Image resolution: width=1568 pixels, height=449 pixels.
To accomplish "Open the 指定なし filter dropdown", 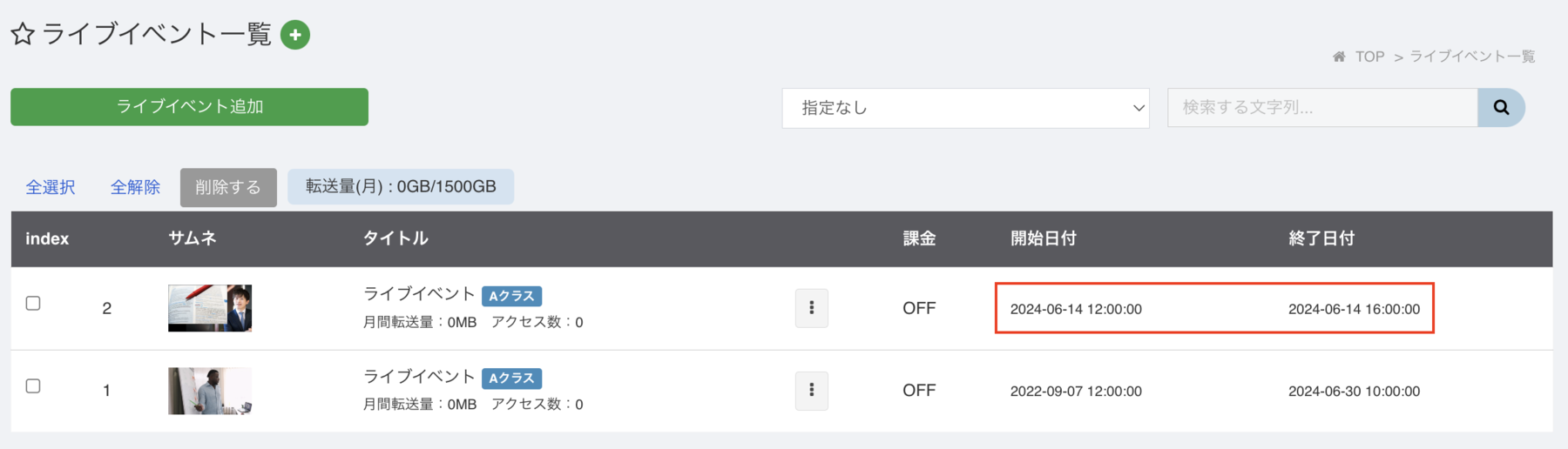I will coord(965,108).
